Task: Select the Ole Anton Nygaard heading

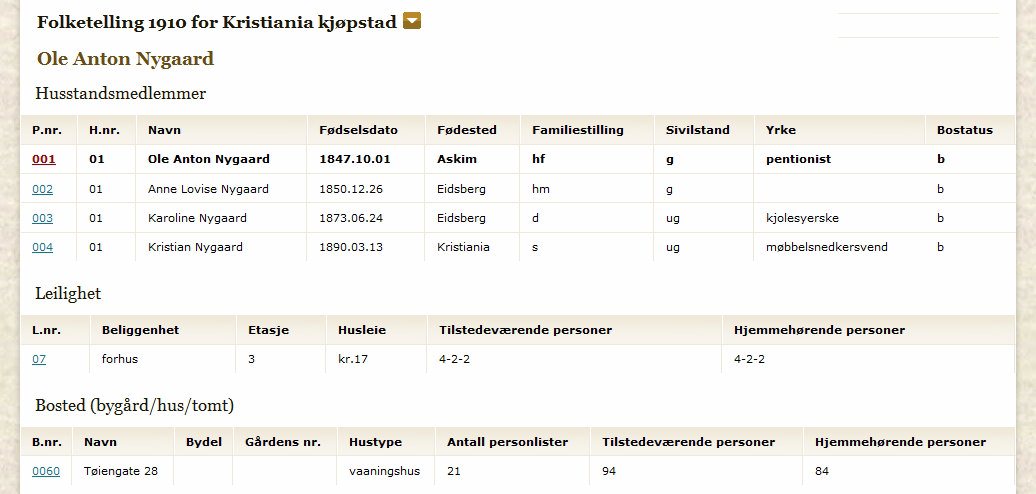Action: click(126, 59)
